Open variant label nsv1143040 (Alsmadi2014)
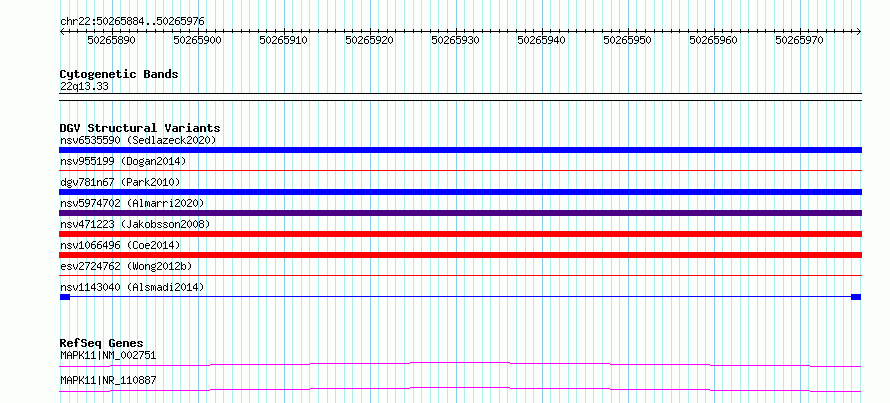Screen dimensions: 890x403 click(132, 287)
